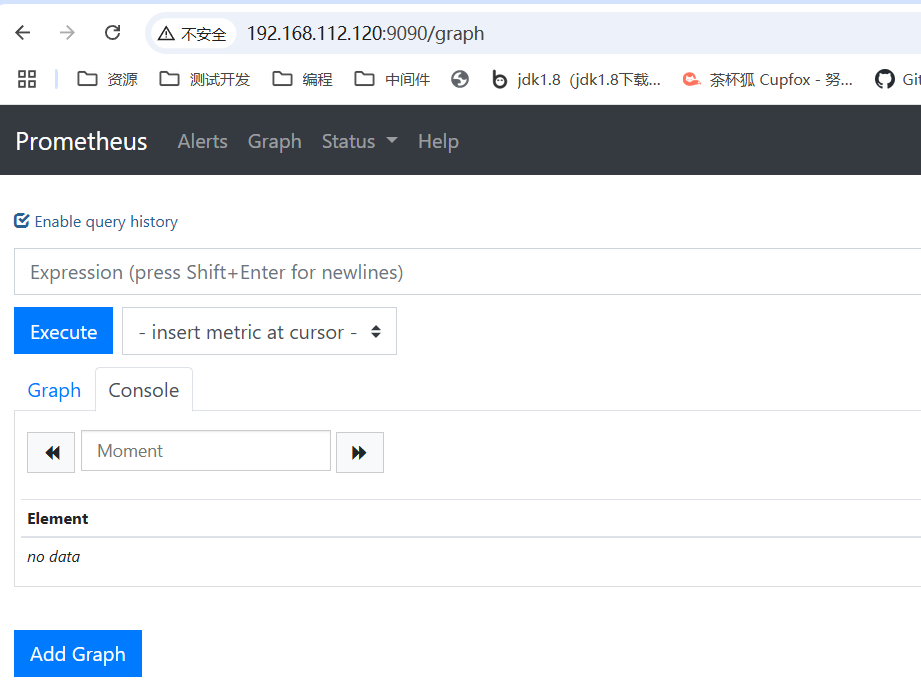The height and width of the screenshot is (695, 921).
Task: Open the Alerts page in navbar
Action: [x=203, y=141]
